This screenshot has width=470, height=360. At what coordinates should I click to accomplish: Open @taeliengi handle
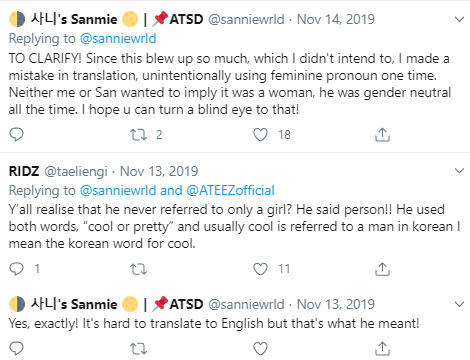coord(76,172)
